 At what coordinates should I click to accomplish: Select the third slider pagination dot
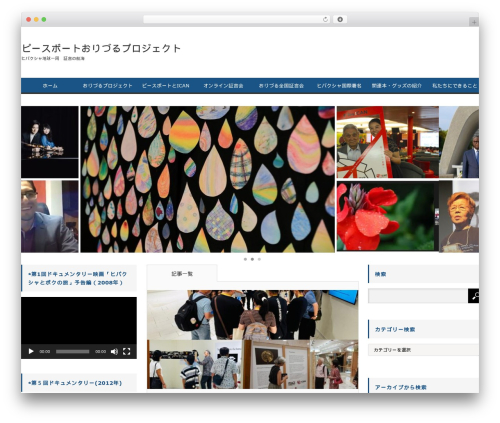[259, 259]
